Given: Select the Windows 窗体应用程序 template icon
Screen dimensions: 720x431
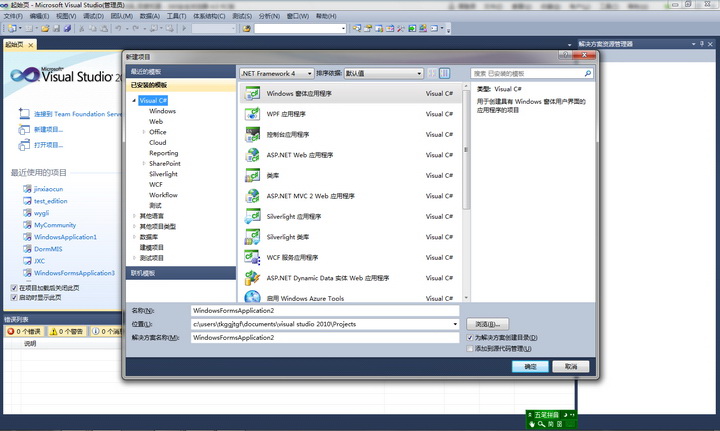Looking at the screenshot, I should 252,93.
